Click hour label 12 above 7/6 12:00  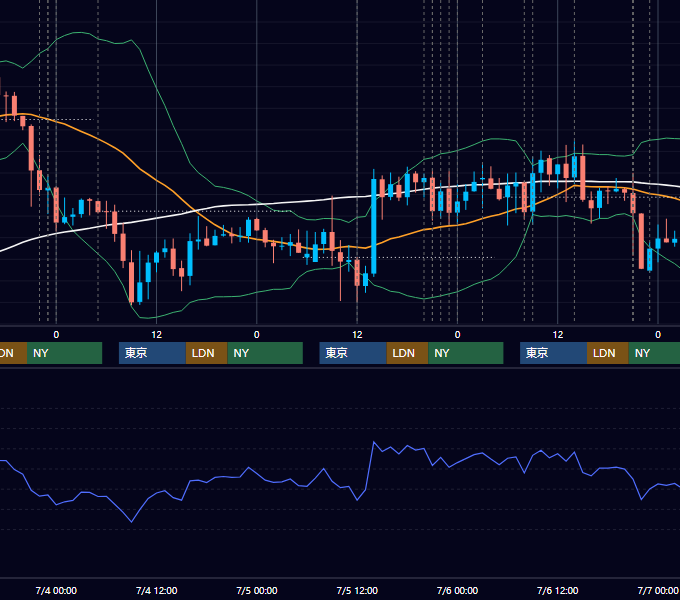click(x=558, y=335)
